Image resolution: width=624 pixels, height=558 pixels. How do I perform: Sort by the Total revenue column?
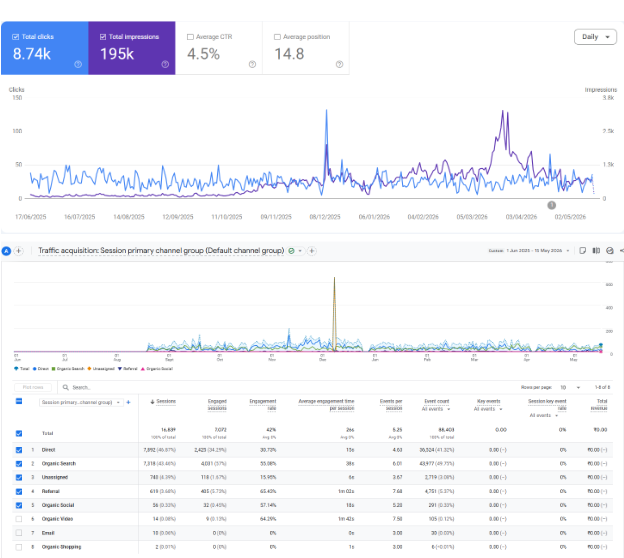(599, 404)
